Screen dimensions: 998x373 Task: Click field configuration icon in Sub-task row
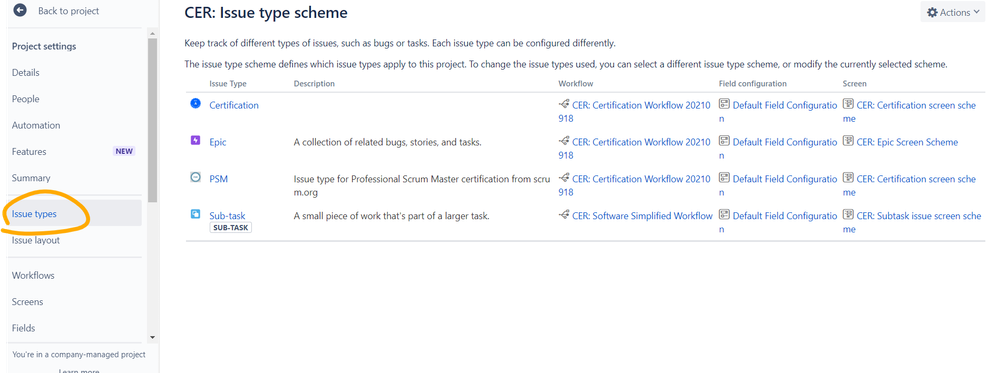pyautogui.click(x=724, y=215)
